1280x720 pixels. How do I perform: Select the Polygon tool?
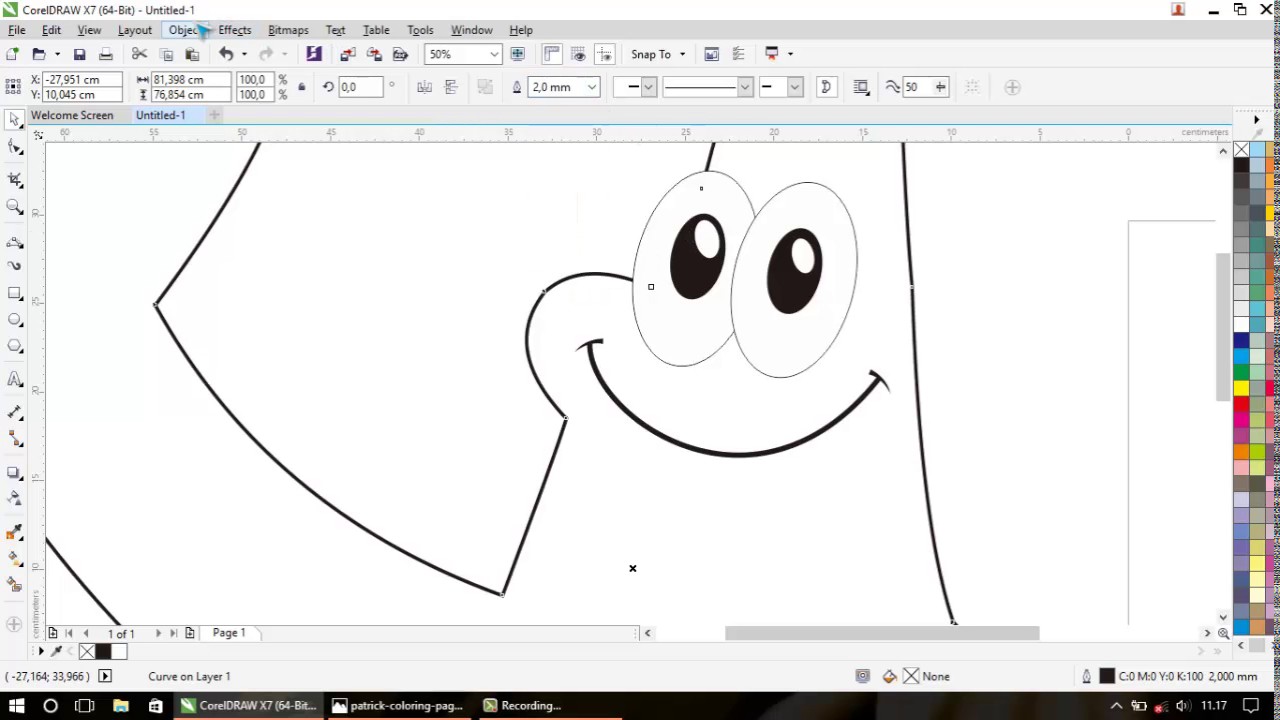point(15,346)
